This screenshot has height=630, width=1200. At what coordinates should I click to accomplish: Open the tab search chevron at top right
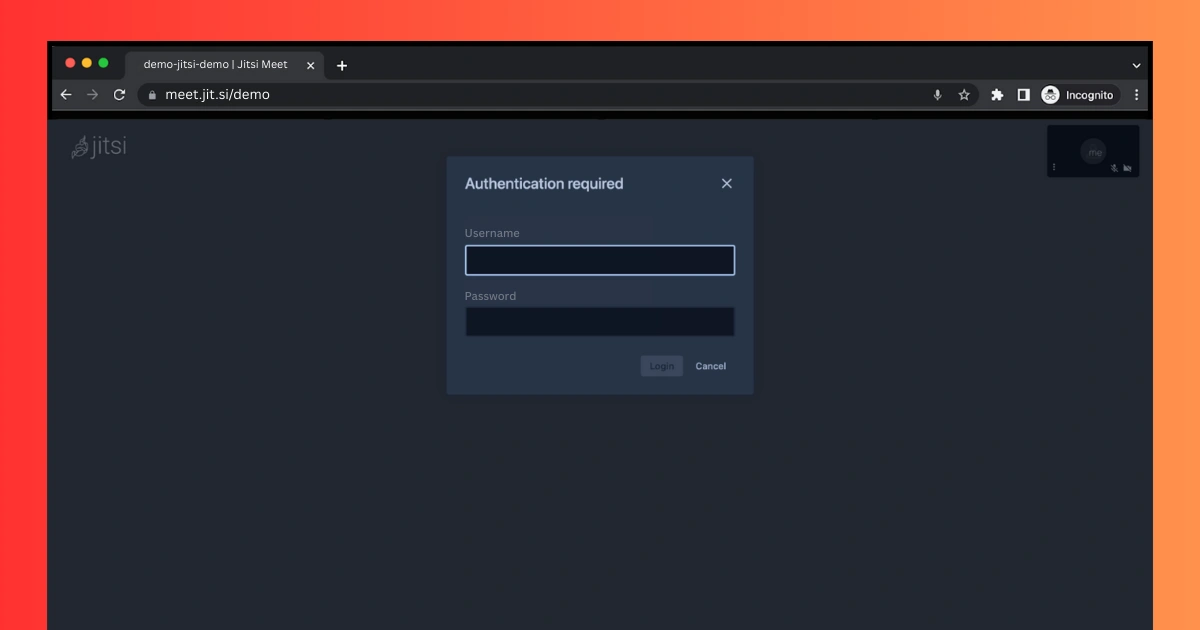1136,65
